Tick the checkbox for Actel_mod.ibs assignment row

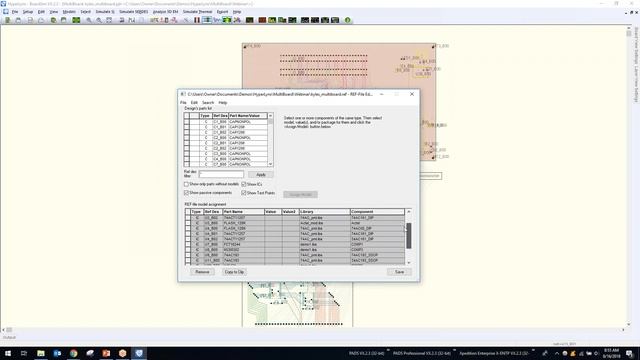188,223
